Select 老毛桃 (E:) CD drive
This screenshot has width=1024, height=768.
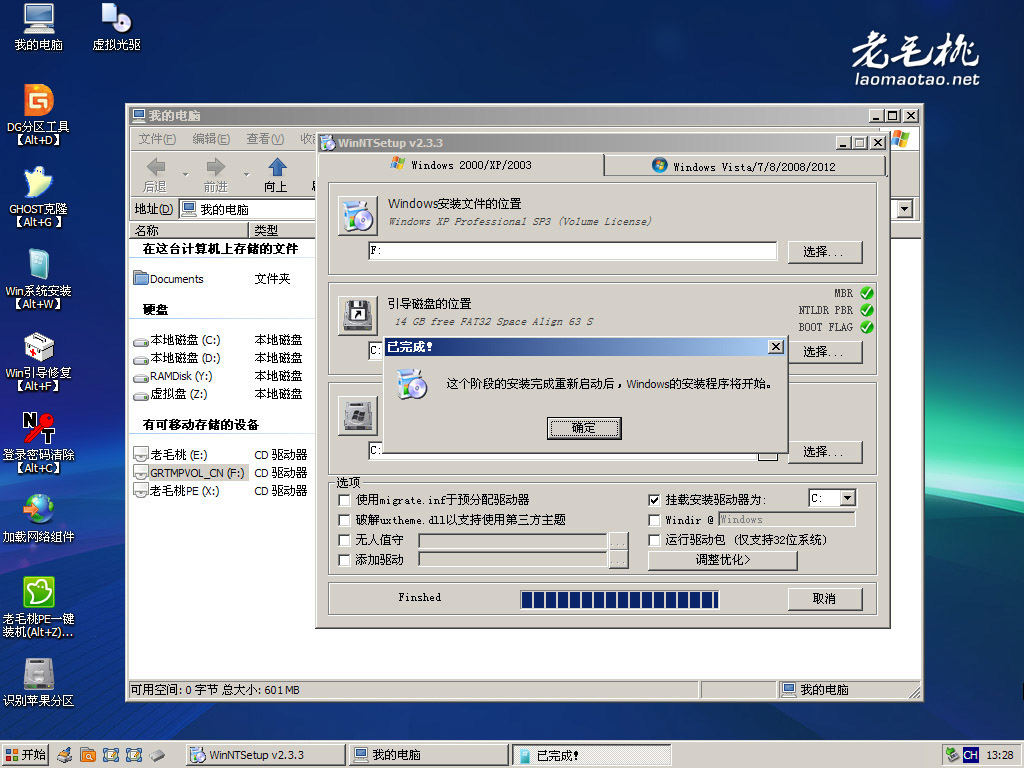170,455
